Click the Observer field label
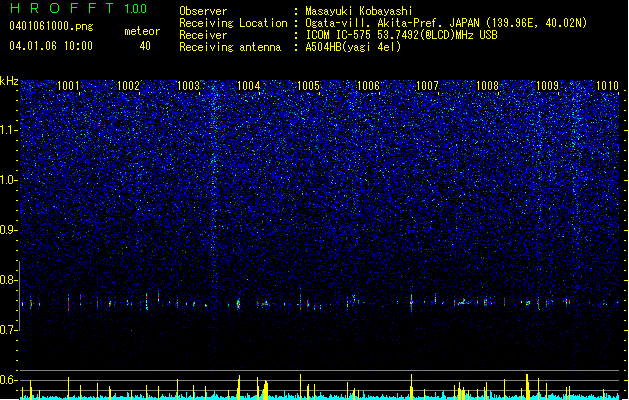 click(203, 11)
